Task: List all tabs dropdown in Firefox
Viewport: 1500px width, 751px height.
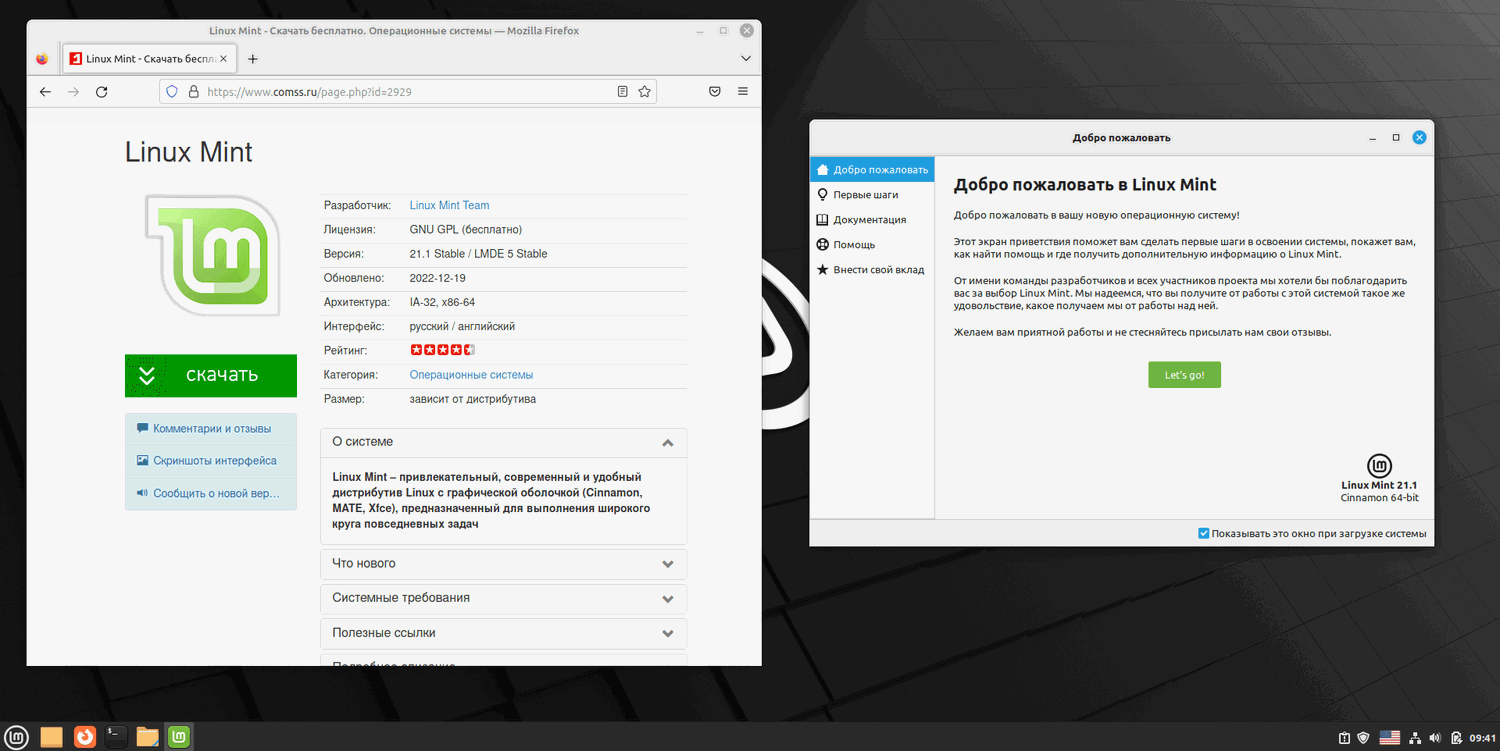Action: click(x=745, y=59)
